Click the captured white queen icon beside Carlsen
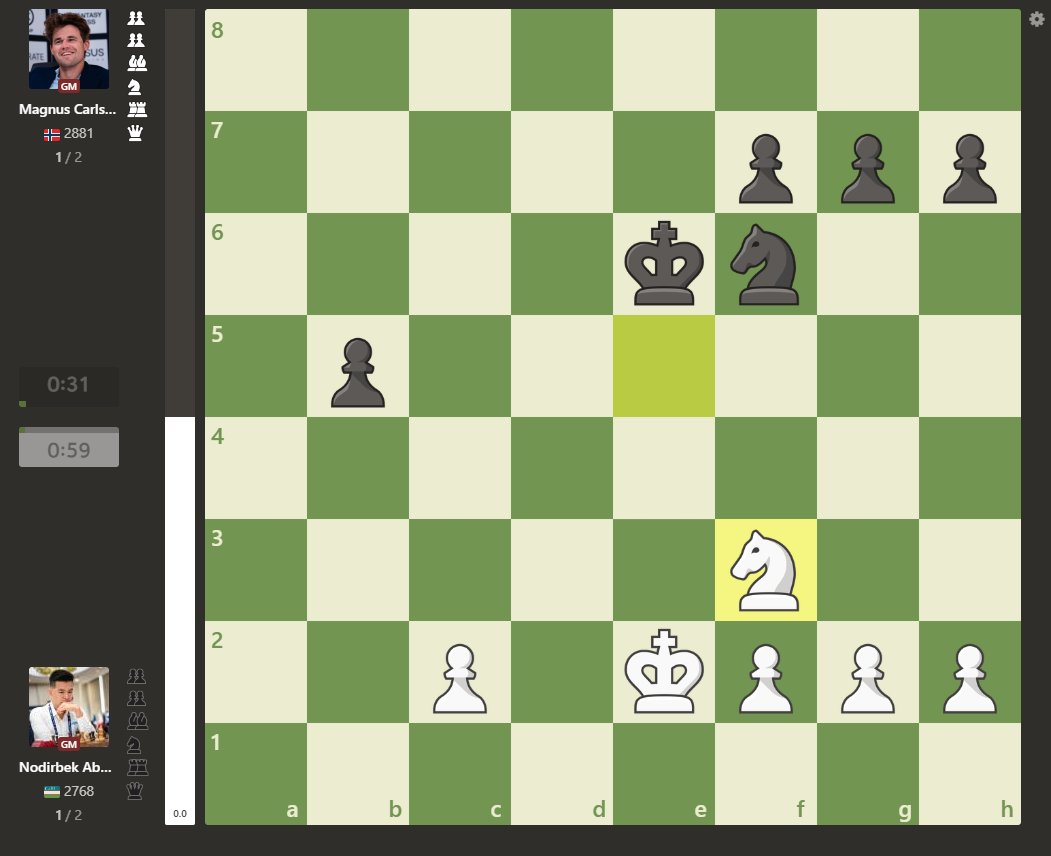Screen dimensions: 1051x856 pos(135,133)
